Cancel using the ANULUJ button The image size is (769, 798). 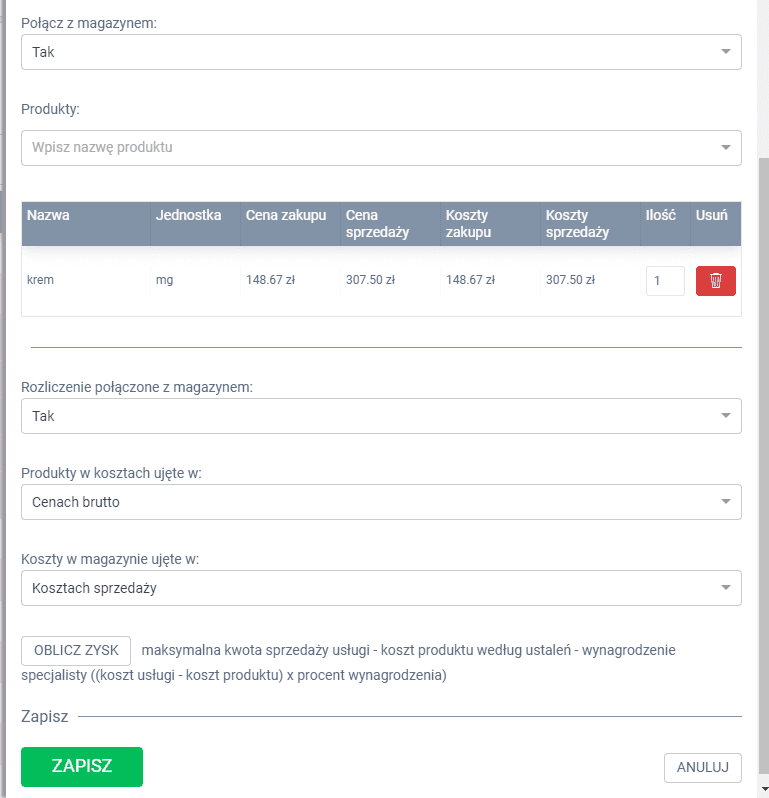702,767
